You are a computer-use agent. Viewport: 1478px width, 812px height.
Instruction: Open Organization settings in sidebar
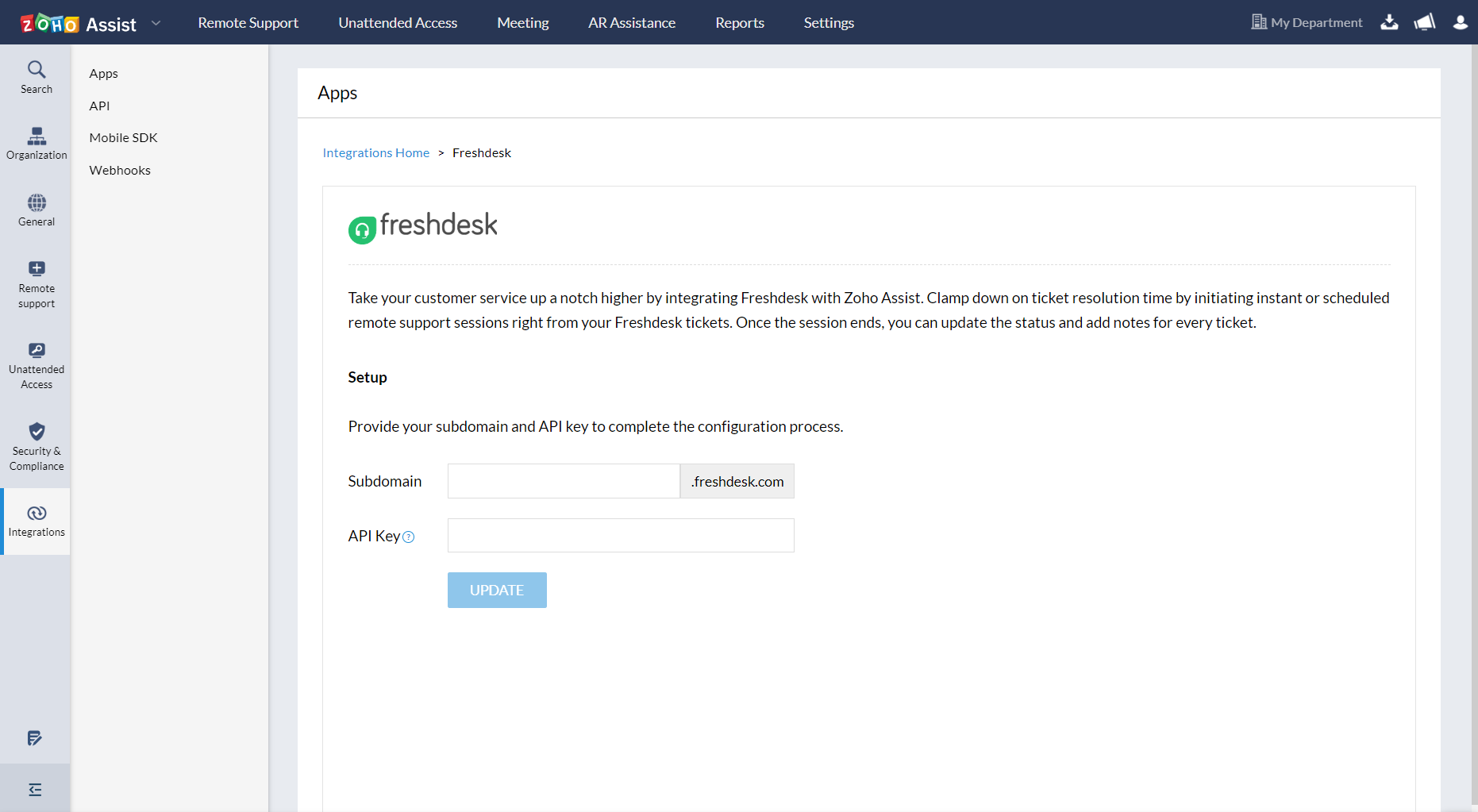point(37,144)
